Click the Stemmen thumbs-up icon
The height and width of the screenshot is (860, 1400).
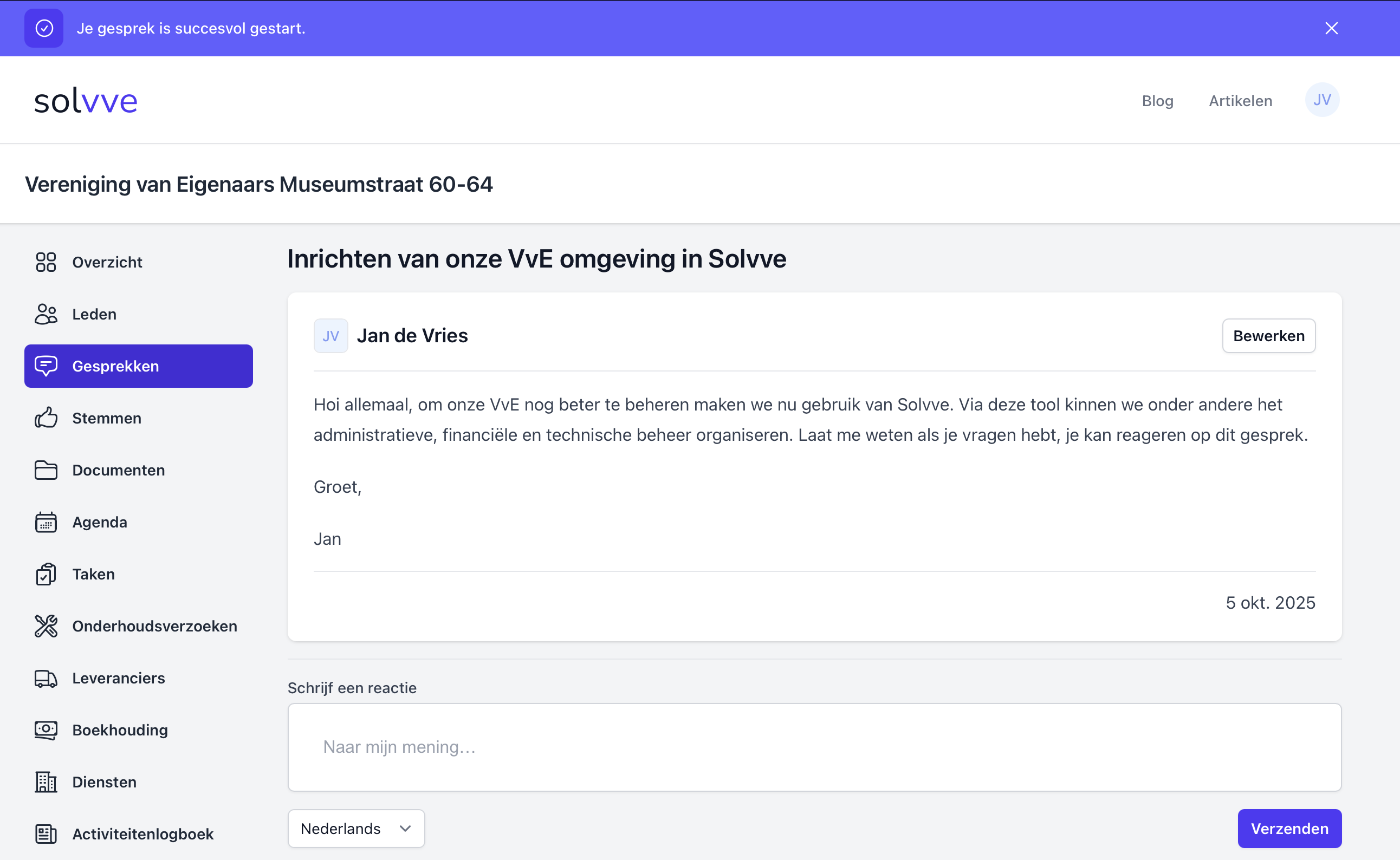click(46, 418)
